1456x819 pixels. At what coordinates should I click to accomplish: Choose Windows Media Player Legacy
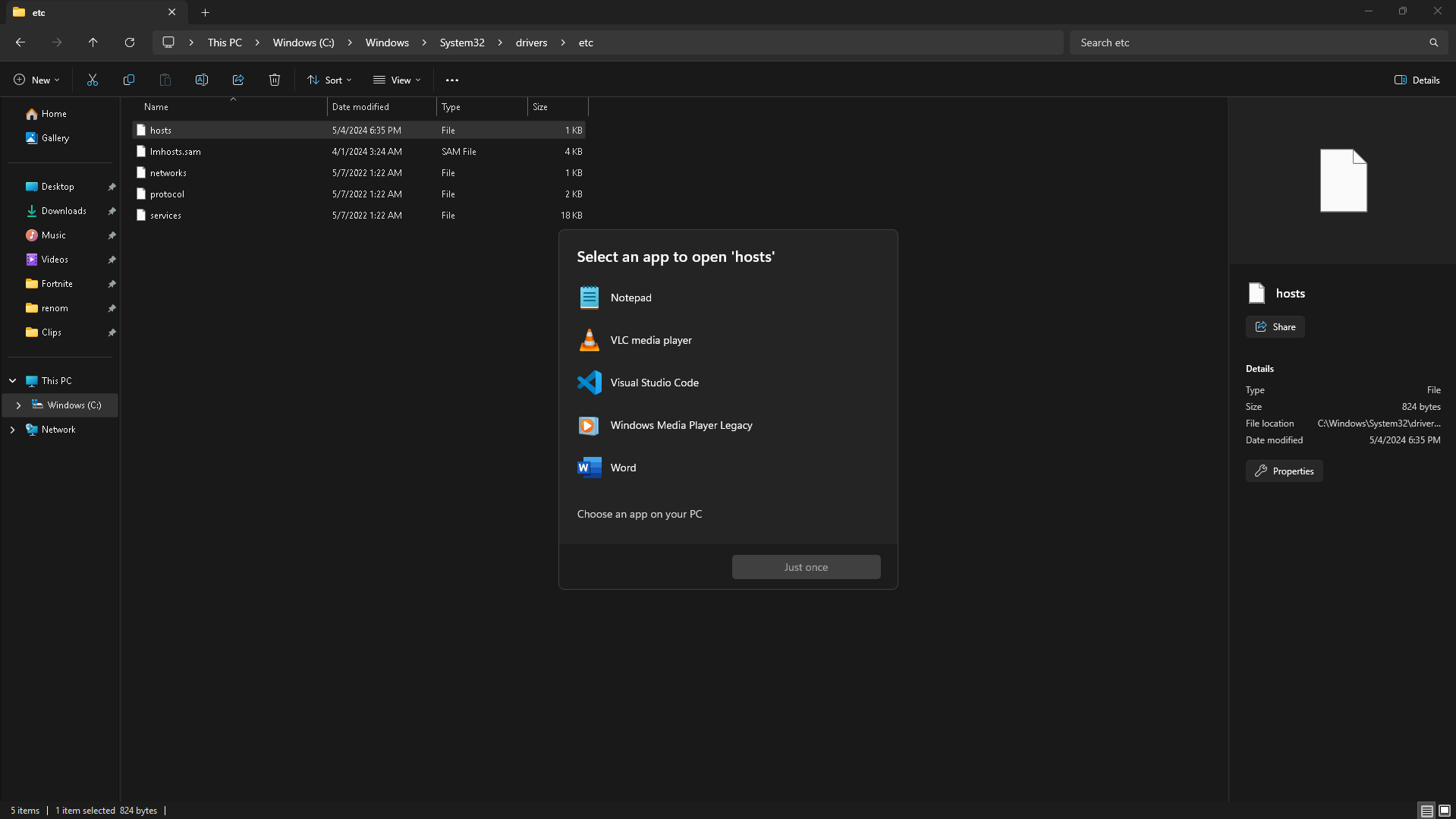pyautogui.click(x=728, y=425)
